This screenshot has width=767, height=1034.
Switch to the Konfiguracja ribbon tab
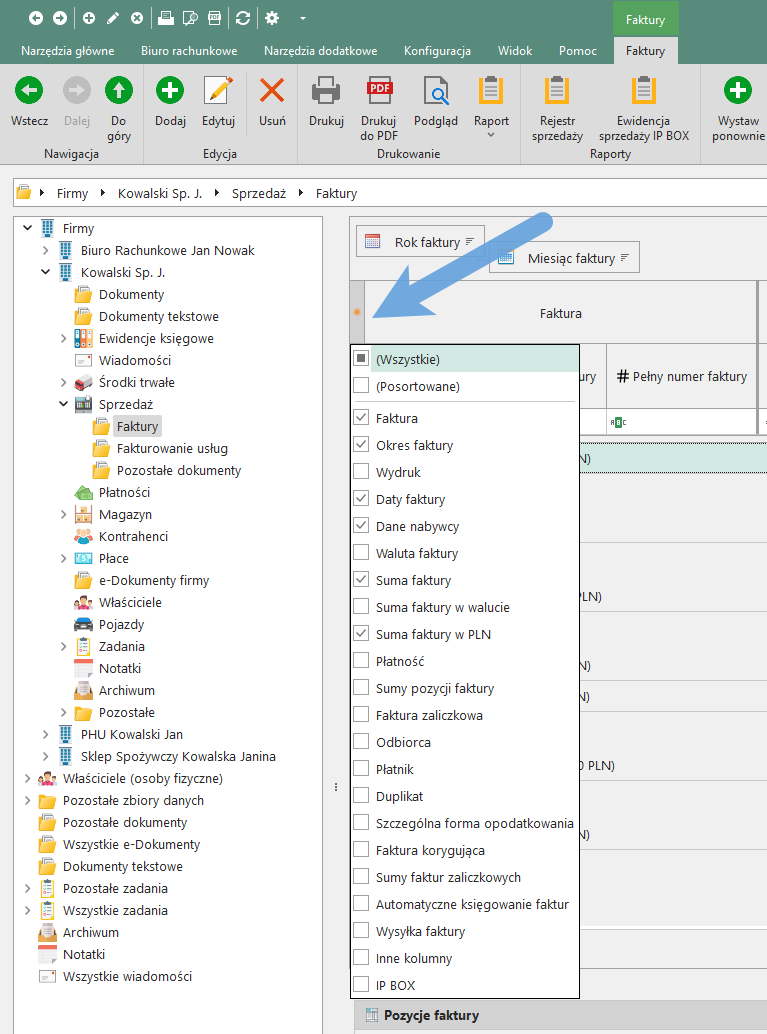[x=437, y=51]
